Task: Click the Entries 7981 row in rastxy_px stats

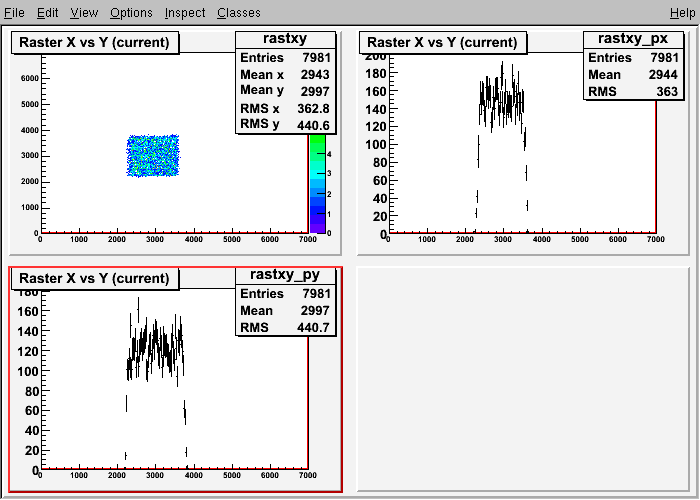Action: pyautogui.click(x=633, y=58)
